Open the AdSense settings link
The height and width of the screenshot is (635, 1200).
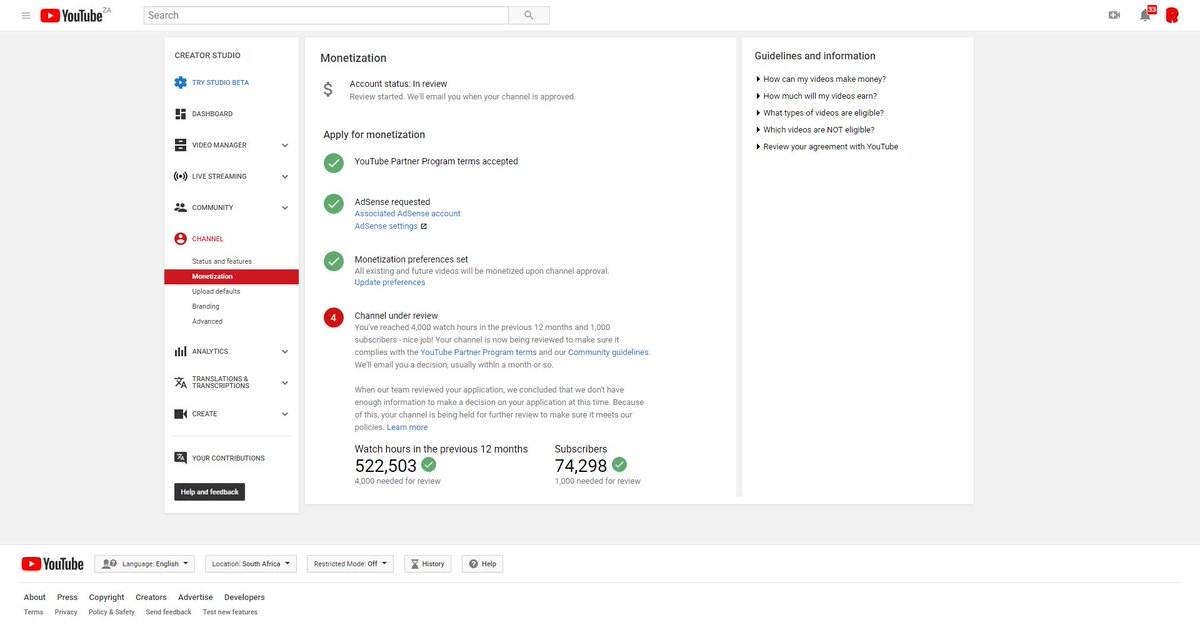[x=386, y=226]
